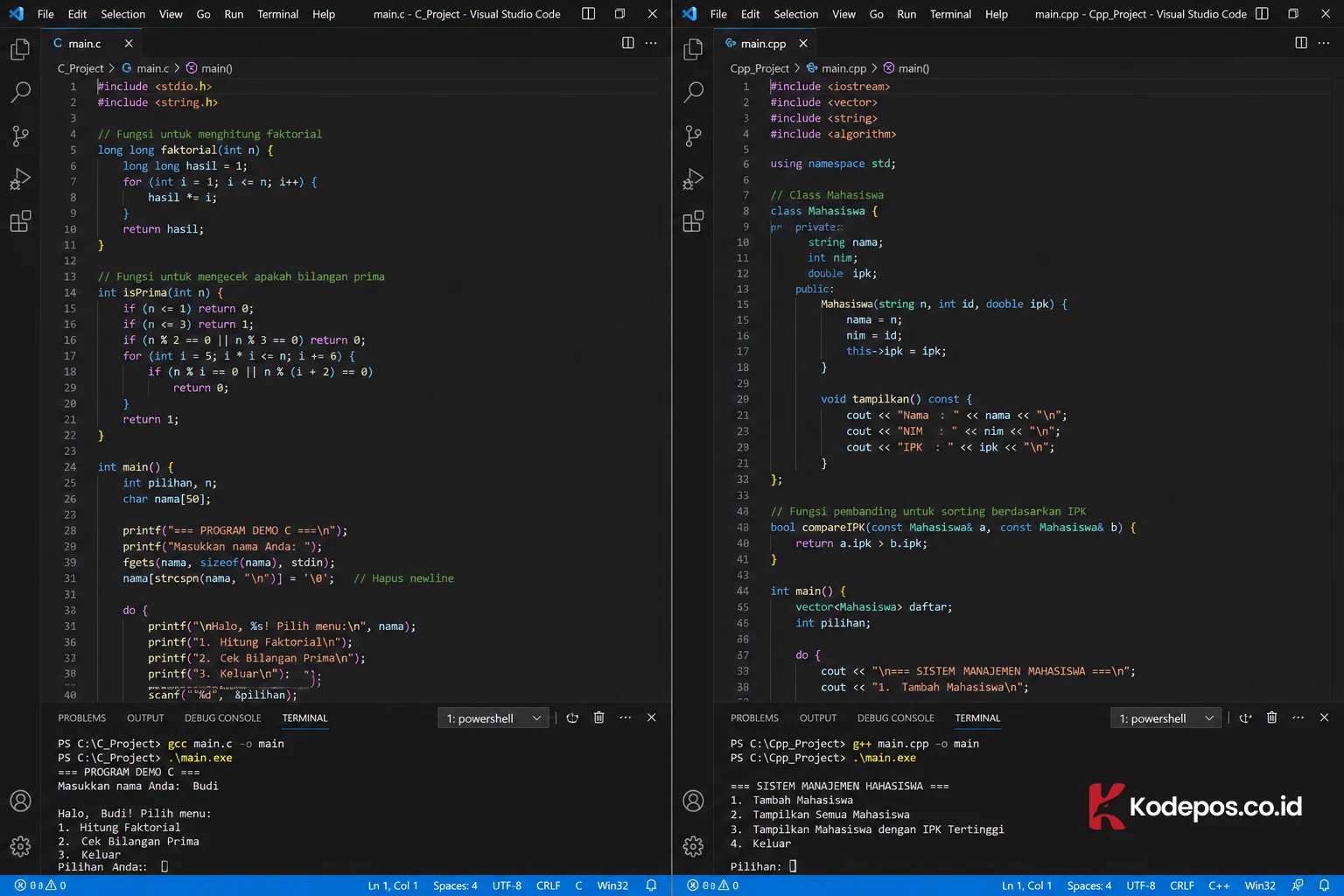
Task: Open Source Control in right Cpp_Project window
Action: 693,136
